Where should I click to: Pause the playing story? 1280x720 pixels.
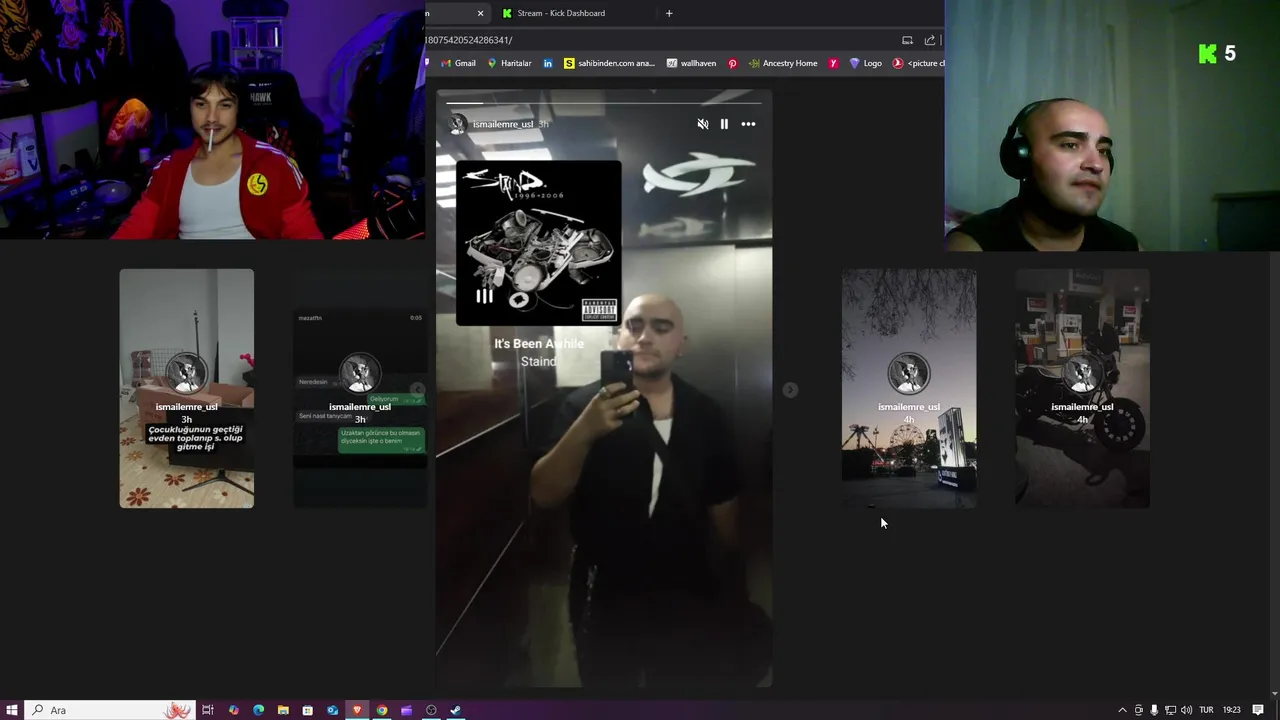coord(724,124)
